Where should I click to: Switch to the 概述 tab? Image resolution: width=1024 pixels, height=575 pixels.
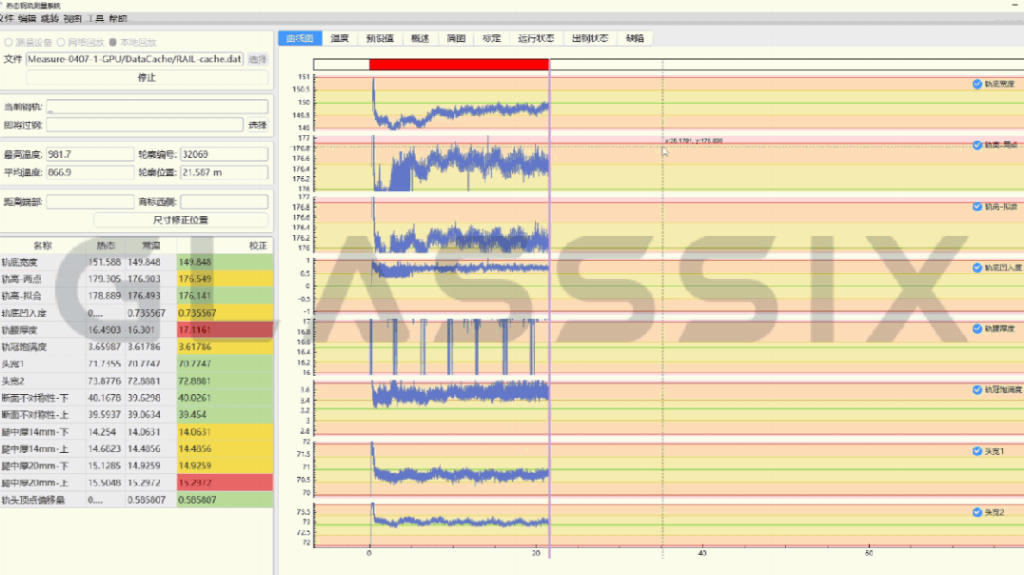(x=420, y=39)
